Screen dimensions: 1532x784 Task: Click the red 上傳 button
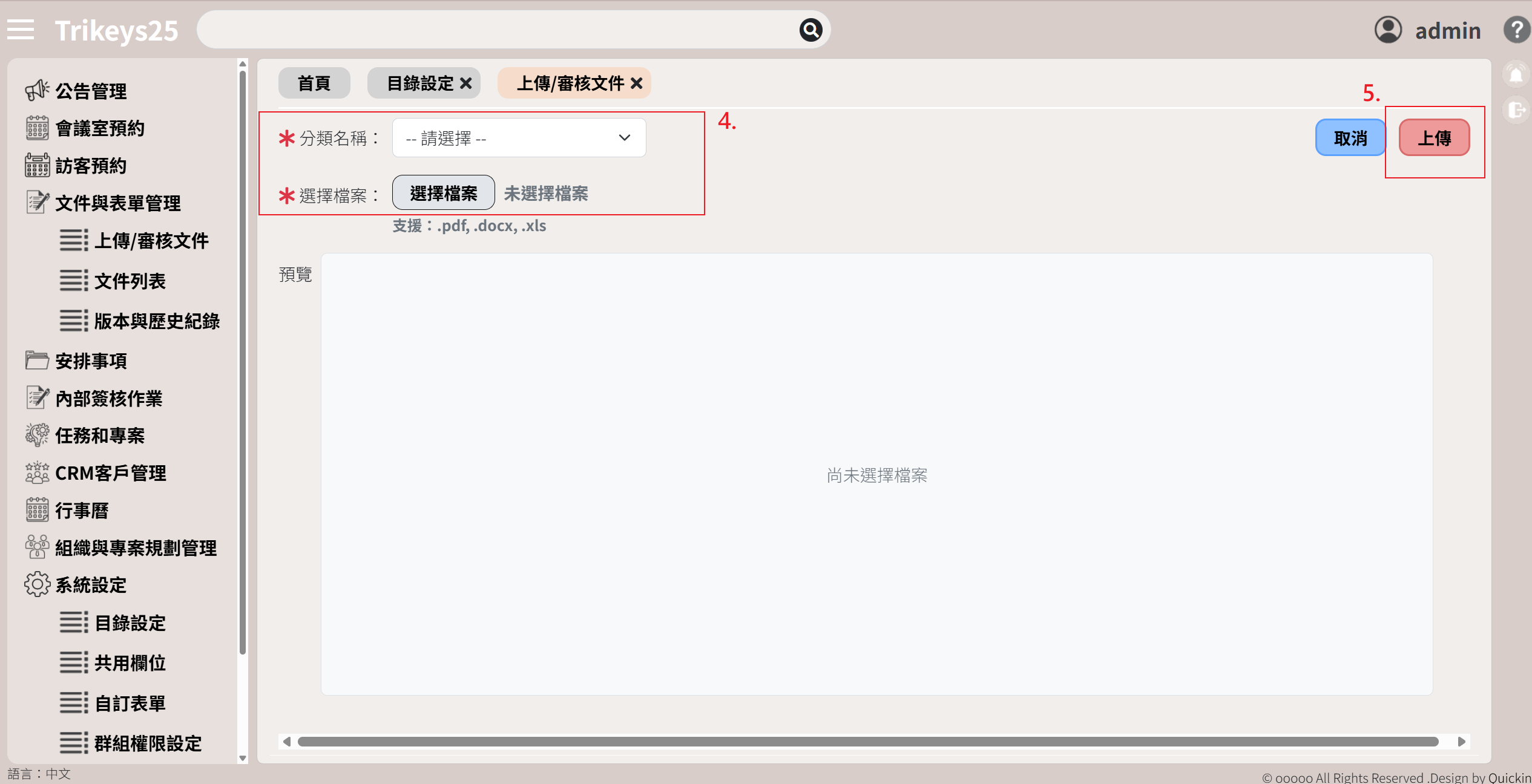(x=1434, y=138)
